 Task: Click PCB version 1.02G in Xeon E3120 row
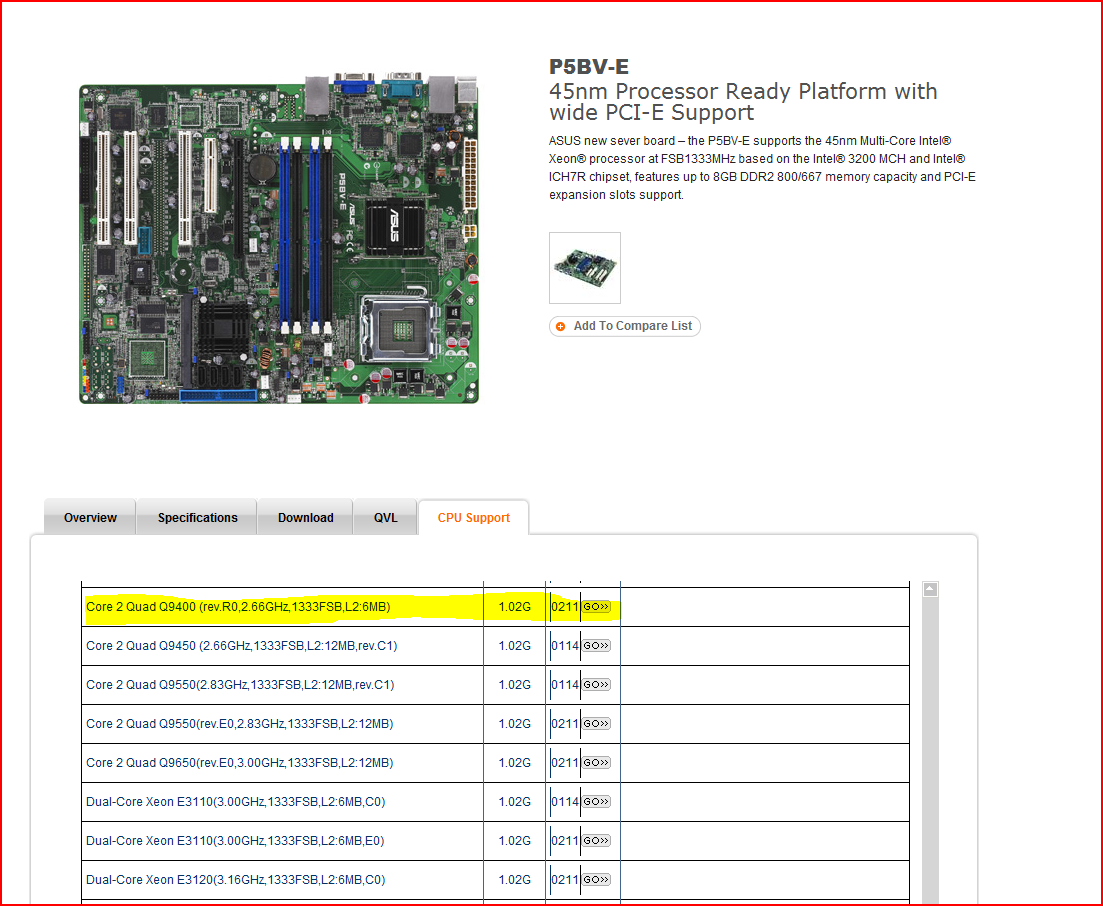[x=515, y=880]
